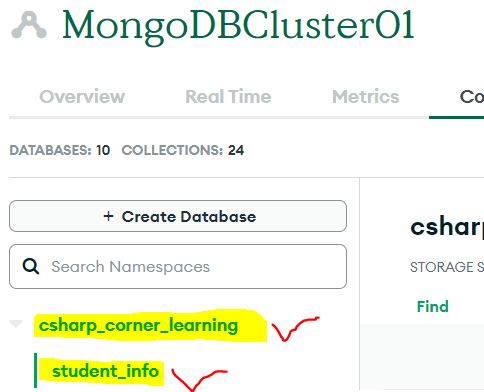Collapse the csharp_corner_learning database arrow

16,323
